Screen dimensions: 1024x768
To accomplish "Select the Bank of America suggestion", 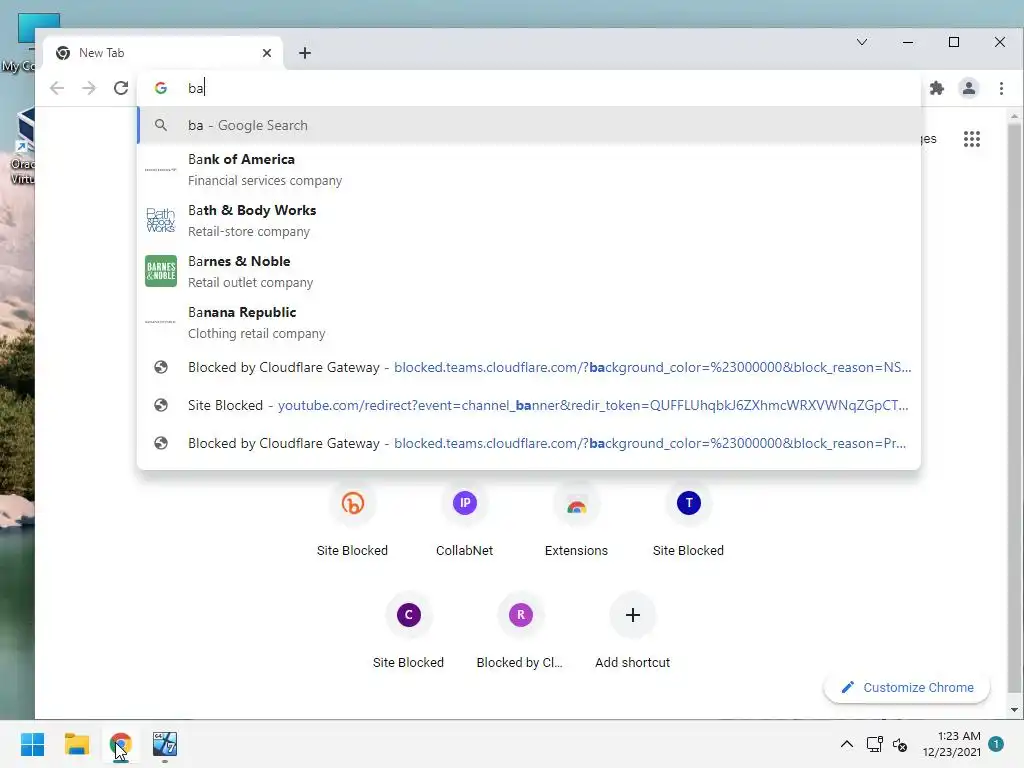I will pos(529,170).
